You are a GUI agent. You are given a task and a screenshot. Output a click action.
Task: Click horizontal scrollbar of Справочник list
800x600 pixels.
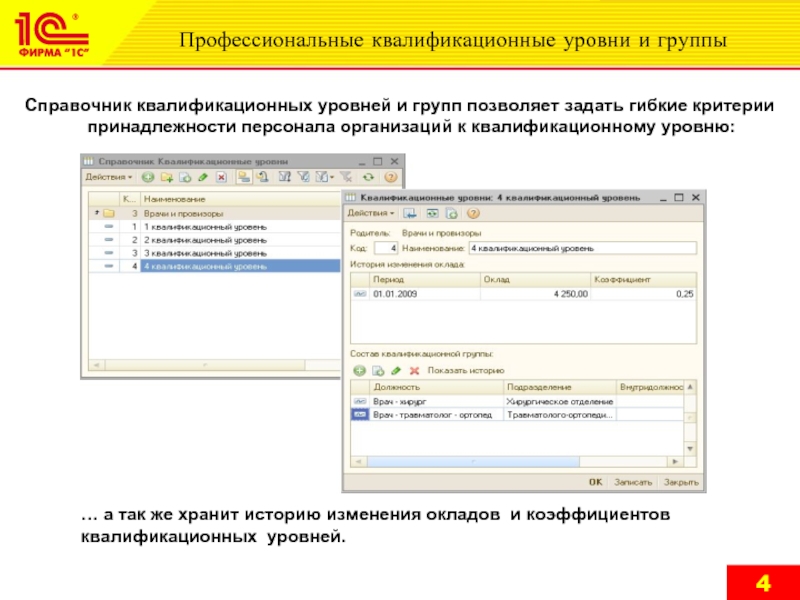tap(204, 365)
